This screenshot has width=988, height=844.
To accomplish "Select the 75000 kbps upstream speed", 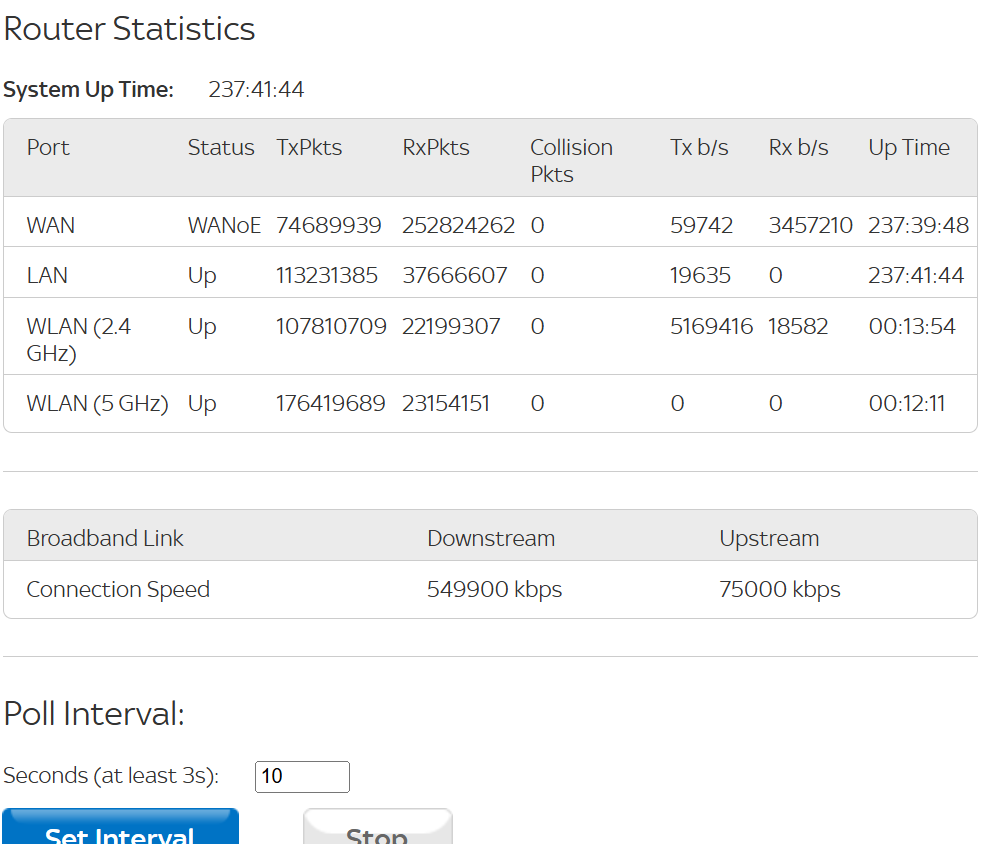I will pos(779,590).
